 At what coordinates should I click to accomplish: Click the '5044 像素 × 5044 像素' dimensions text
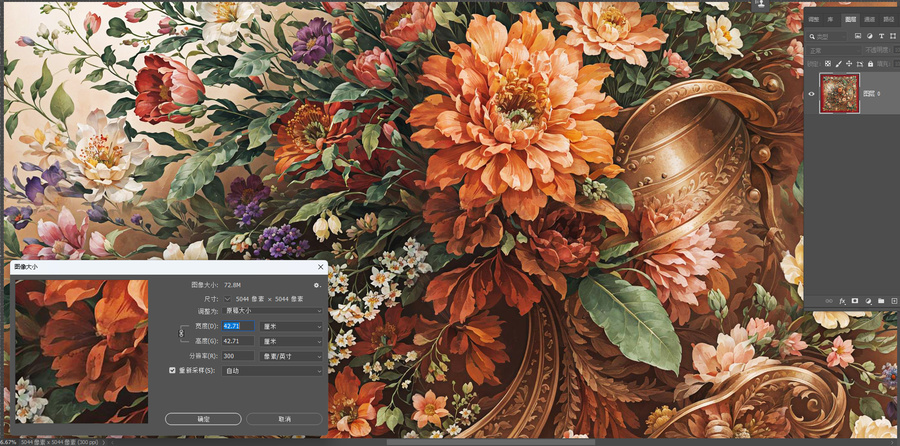[269, 299]
